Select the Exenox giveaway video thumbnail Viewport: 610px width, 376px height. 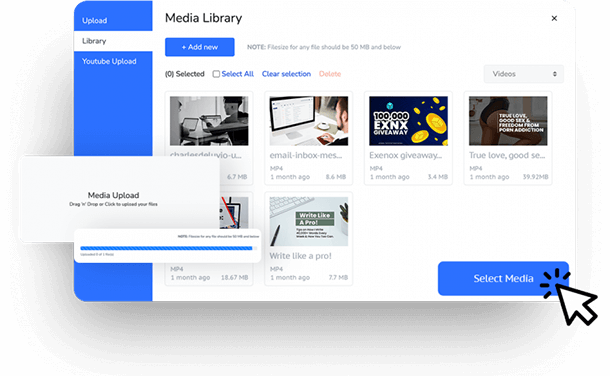pyautogui.click(x=408, y=121)
